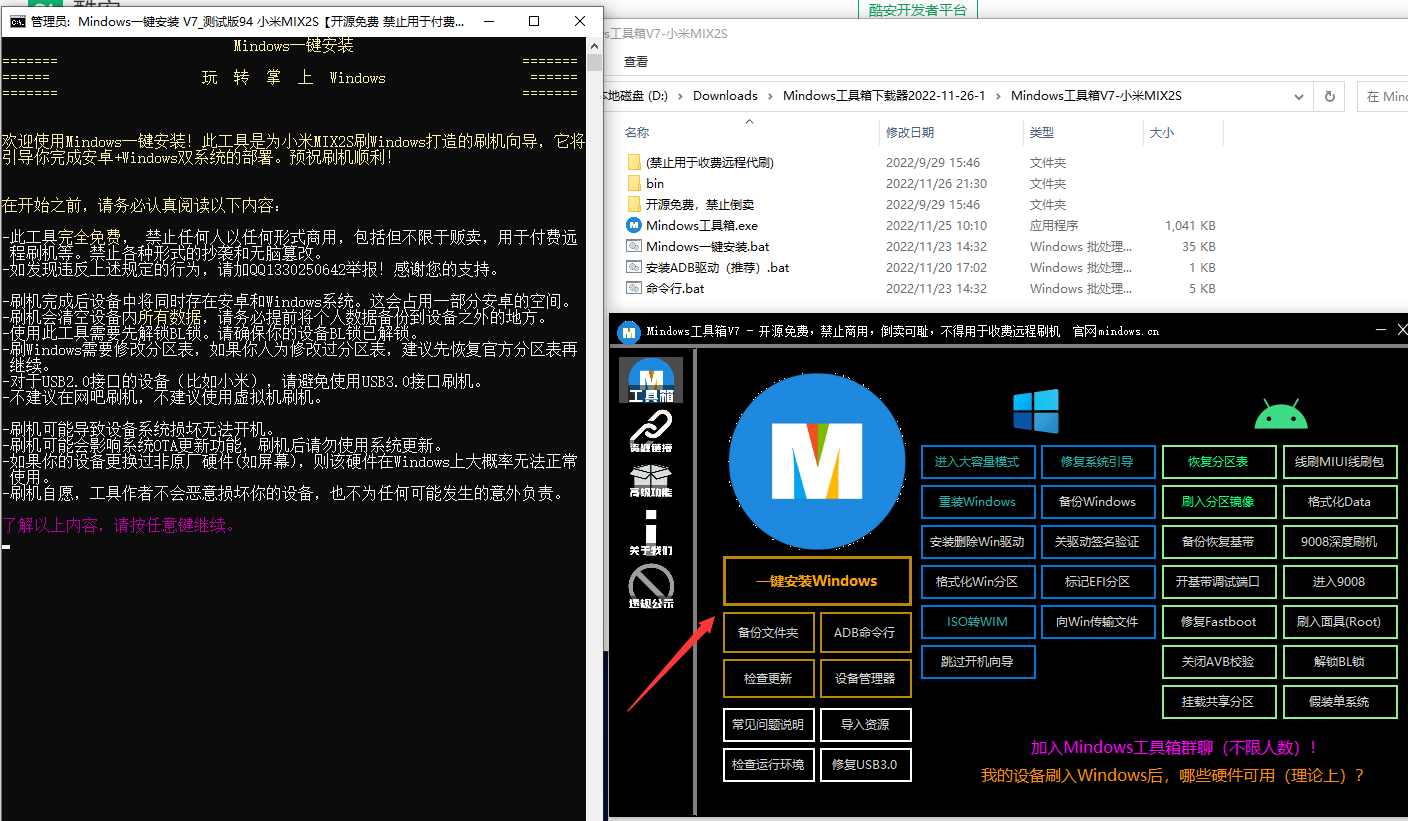The image size is (1408, 821).
Task: Click the 解锁BL锁 button
Action: [1340, 662]
